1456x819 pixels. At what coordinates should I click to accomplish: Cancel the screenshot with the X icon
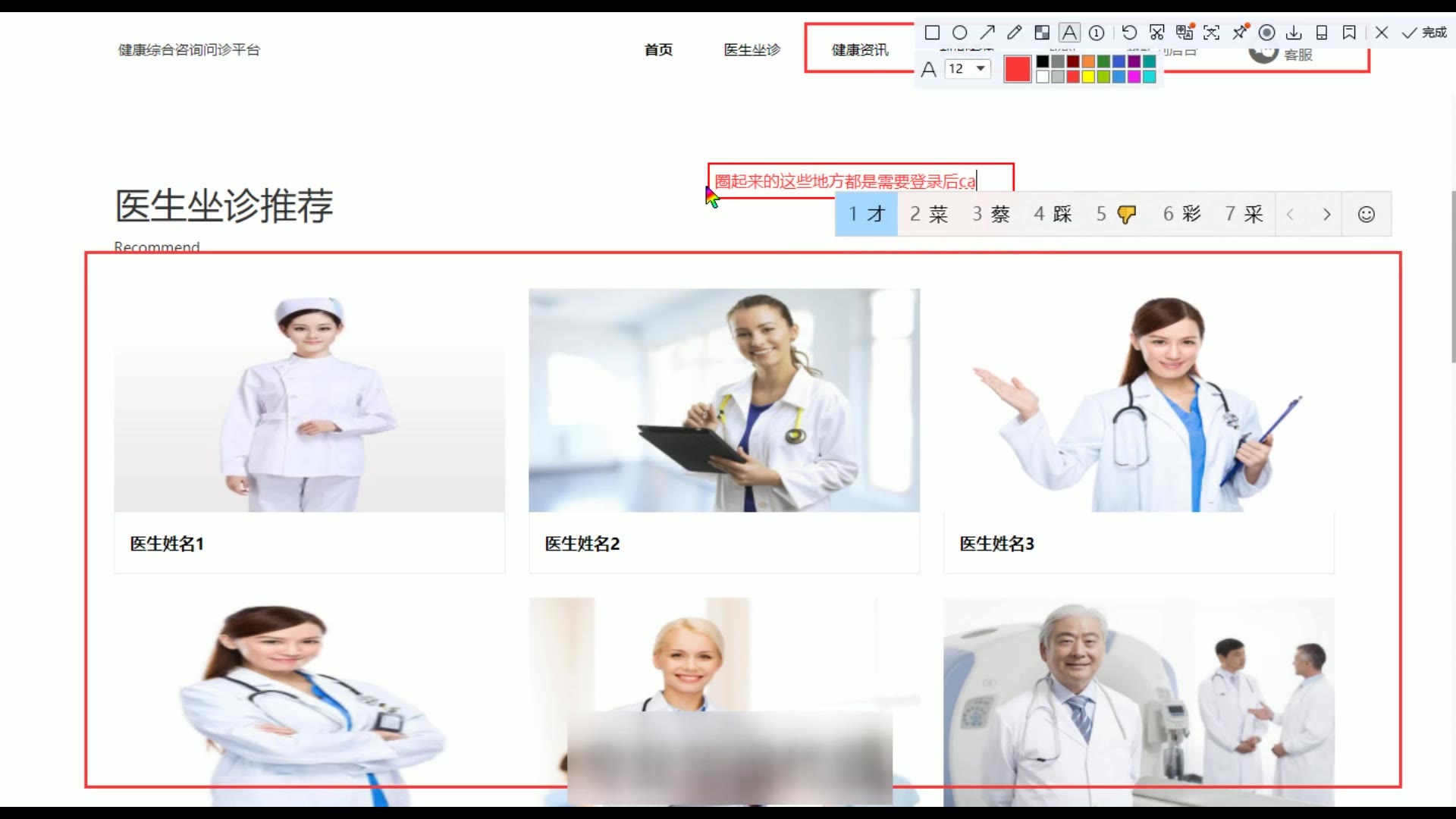coord(1382,33)
